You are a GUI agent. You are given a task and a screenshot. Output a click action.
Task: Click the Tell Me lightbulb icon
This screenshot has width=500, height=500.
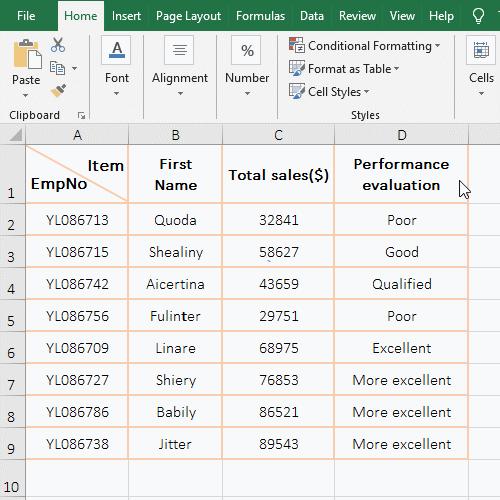(x=478, y=16)
